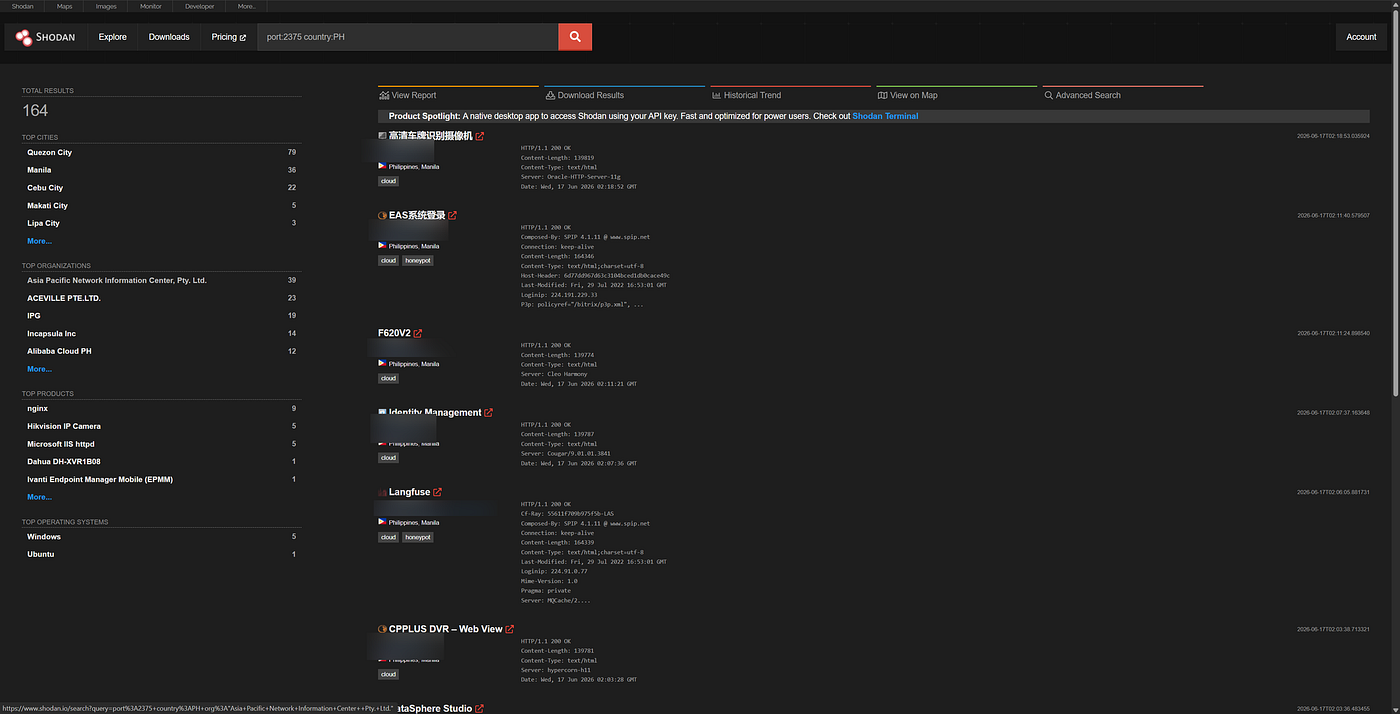1400x714 pixels.
Task: Click Philippines flag under Langfuse result
Action: point(382,522)
